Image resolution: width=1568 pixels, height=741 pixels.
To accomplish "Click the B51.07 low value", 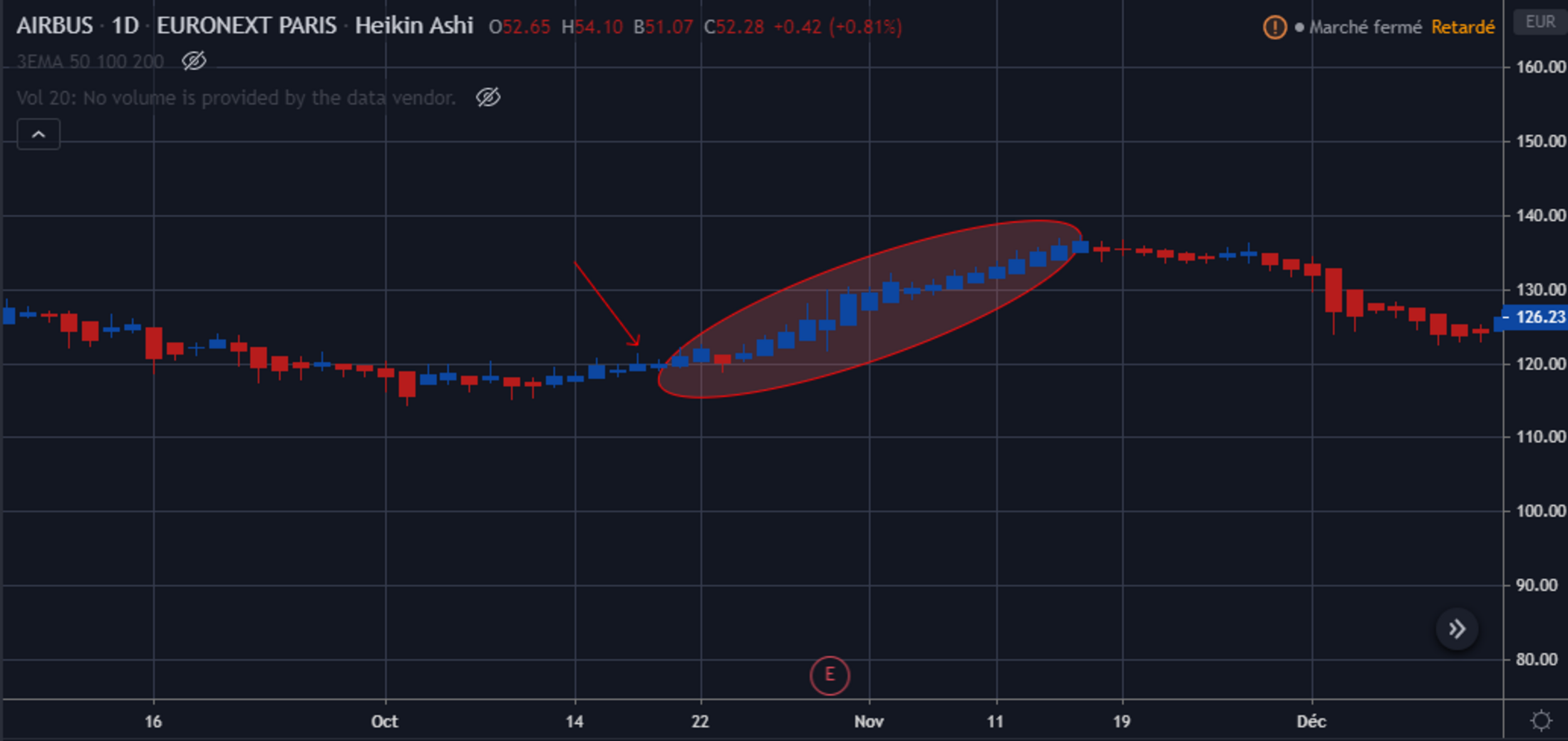I will [x=664, y=27].
